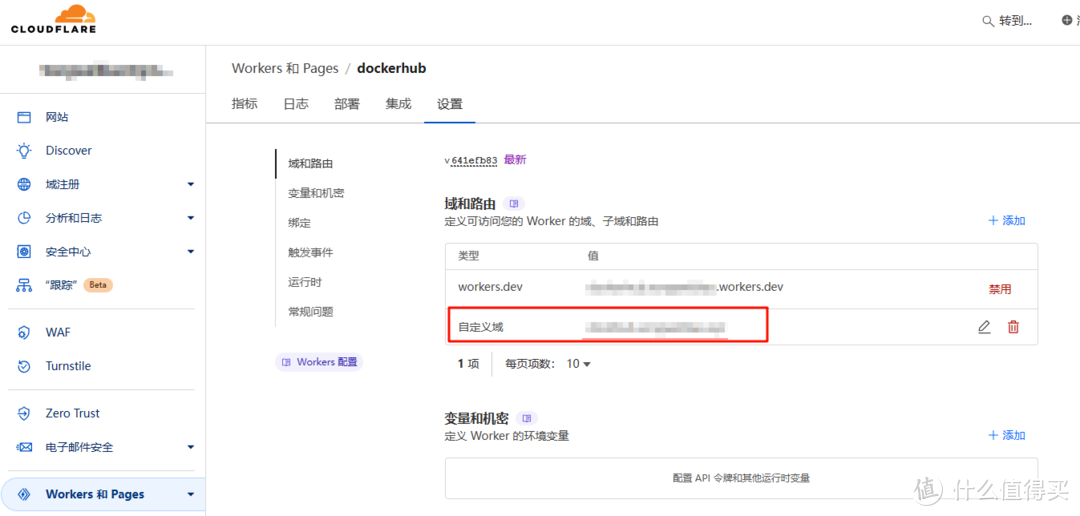The image size is (1080, 516).
Task: Open the Workers 和 Pages breadcrumb link
Action: coord(285,68)
